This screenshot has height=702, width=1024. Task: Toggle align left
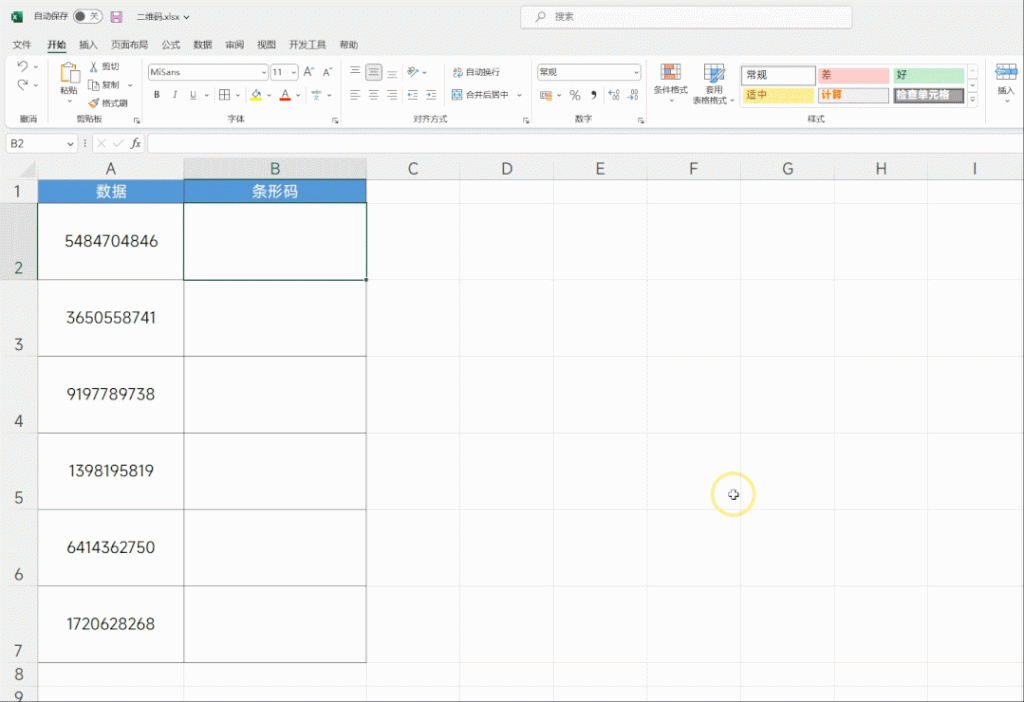pyautogui.click(x=355, y=95)
